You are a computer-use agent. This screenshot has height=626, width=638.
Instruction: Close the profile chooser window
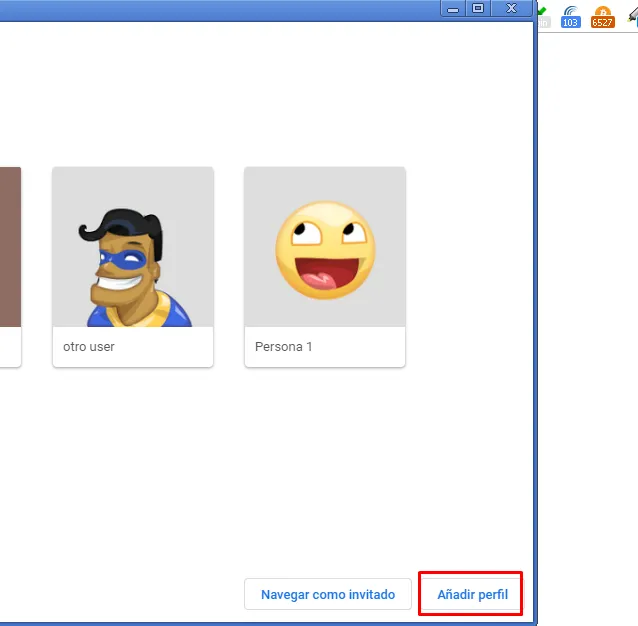coord(511,9)
